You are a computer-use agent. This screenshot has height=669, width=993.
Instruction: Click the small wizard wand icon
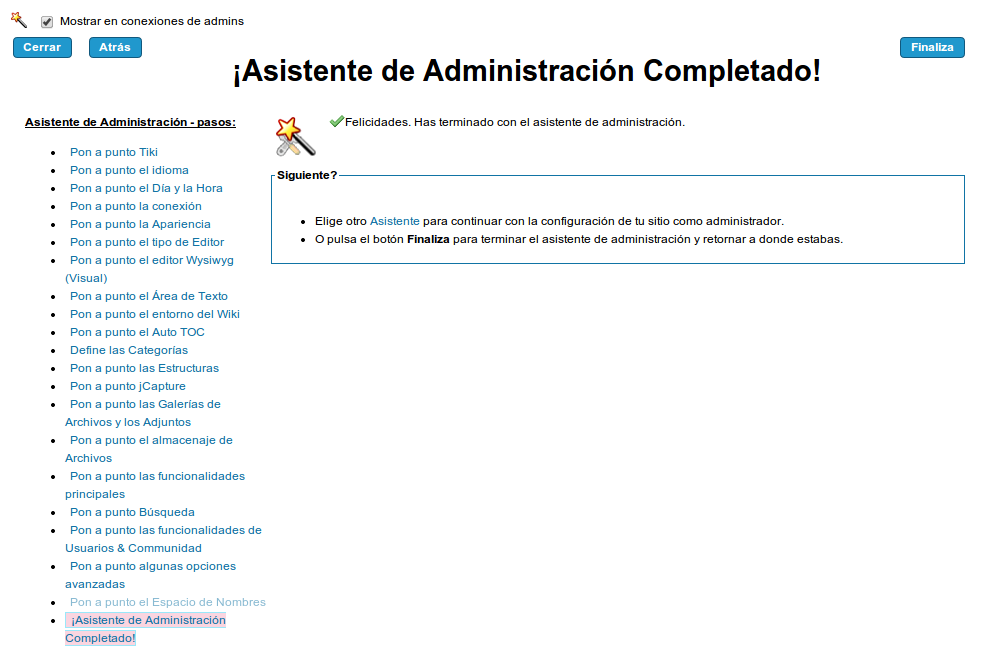tap(18, 20)
